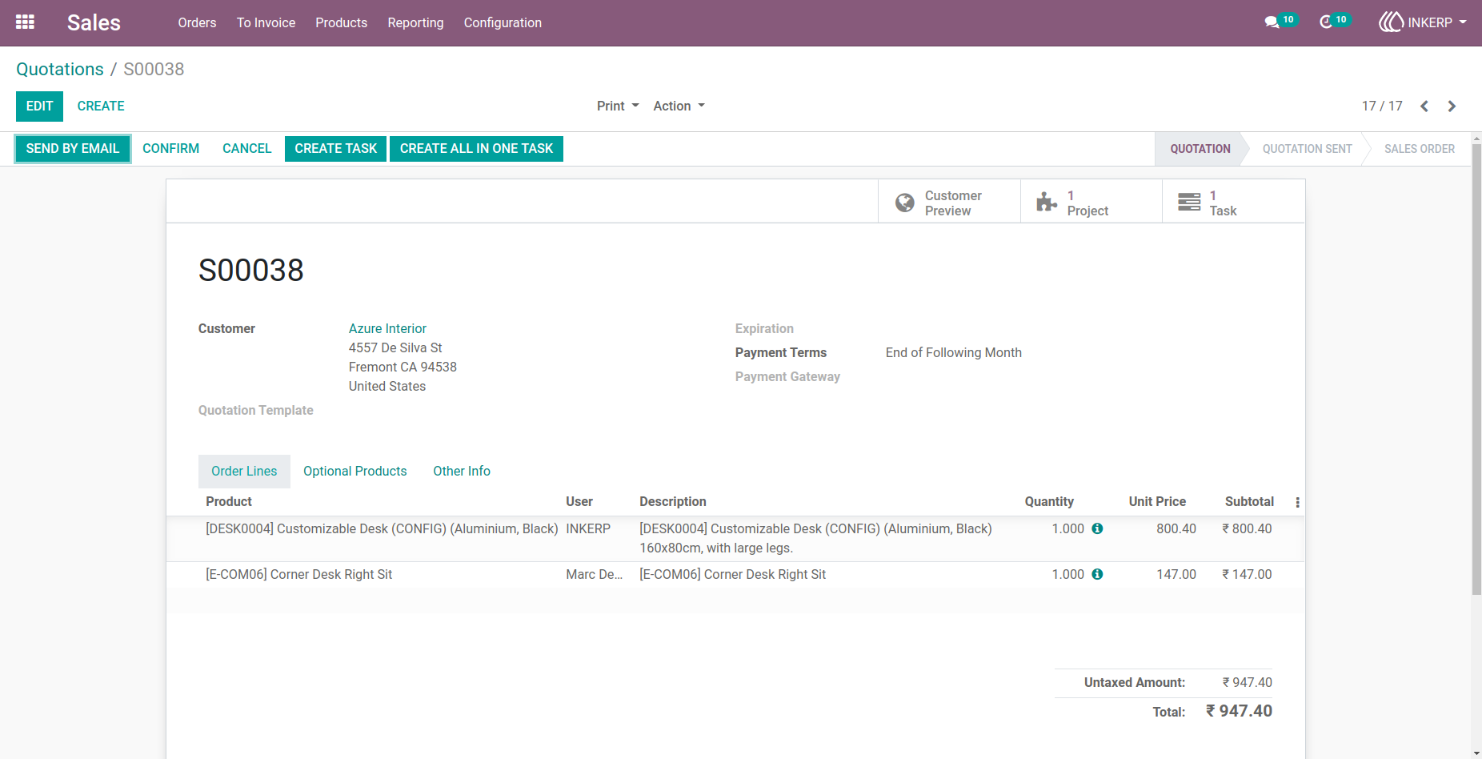Open the Task list stat button
Viewport: 1482px width, 759px height.
click(1234, 203)
